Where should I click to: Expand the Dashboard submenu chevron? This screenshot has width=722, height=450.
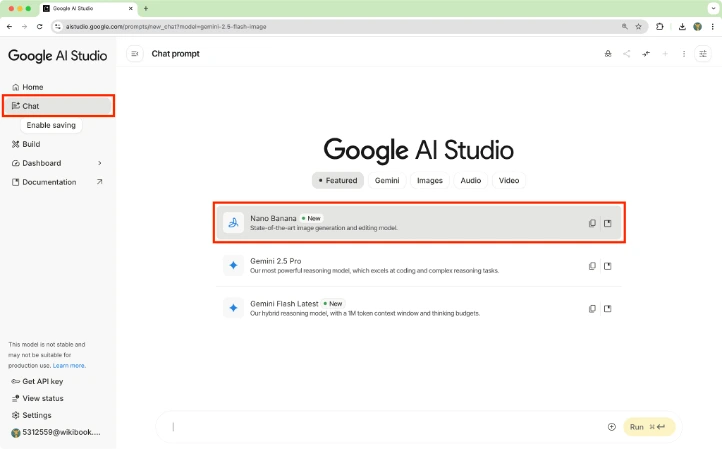coord(100,163)
